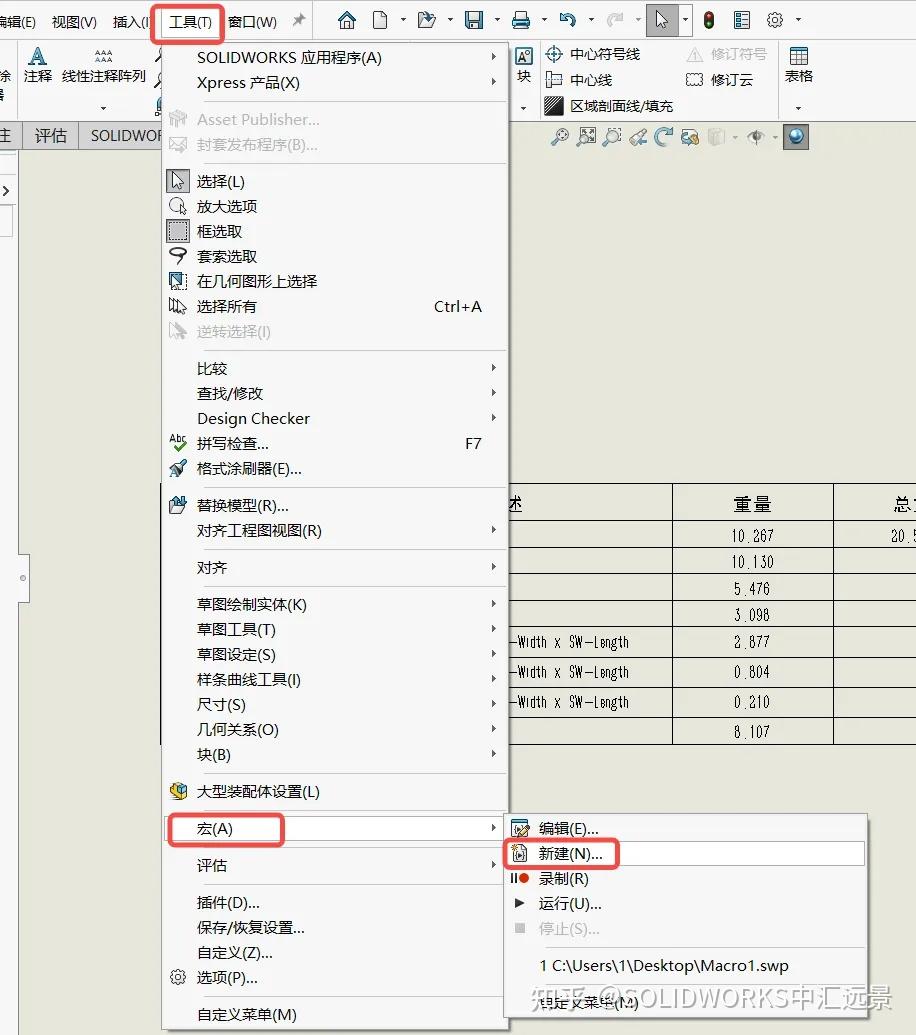Click the Note (注释) tool
This screenshot has width=916, height=1035.
pyautogui.click(x=38, y=65)
